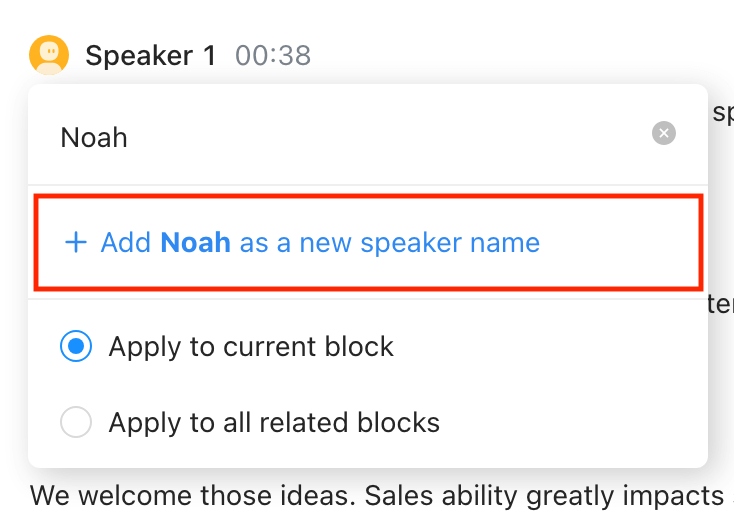Select the Apply to all related blocks radio button

point(76,422)
